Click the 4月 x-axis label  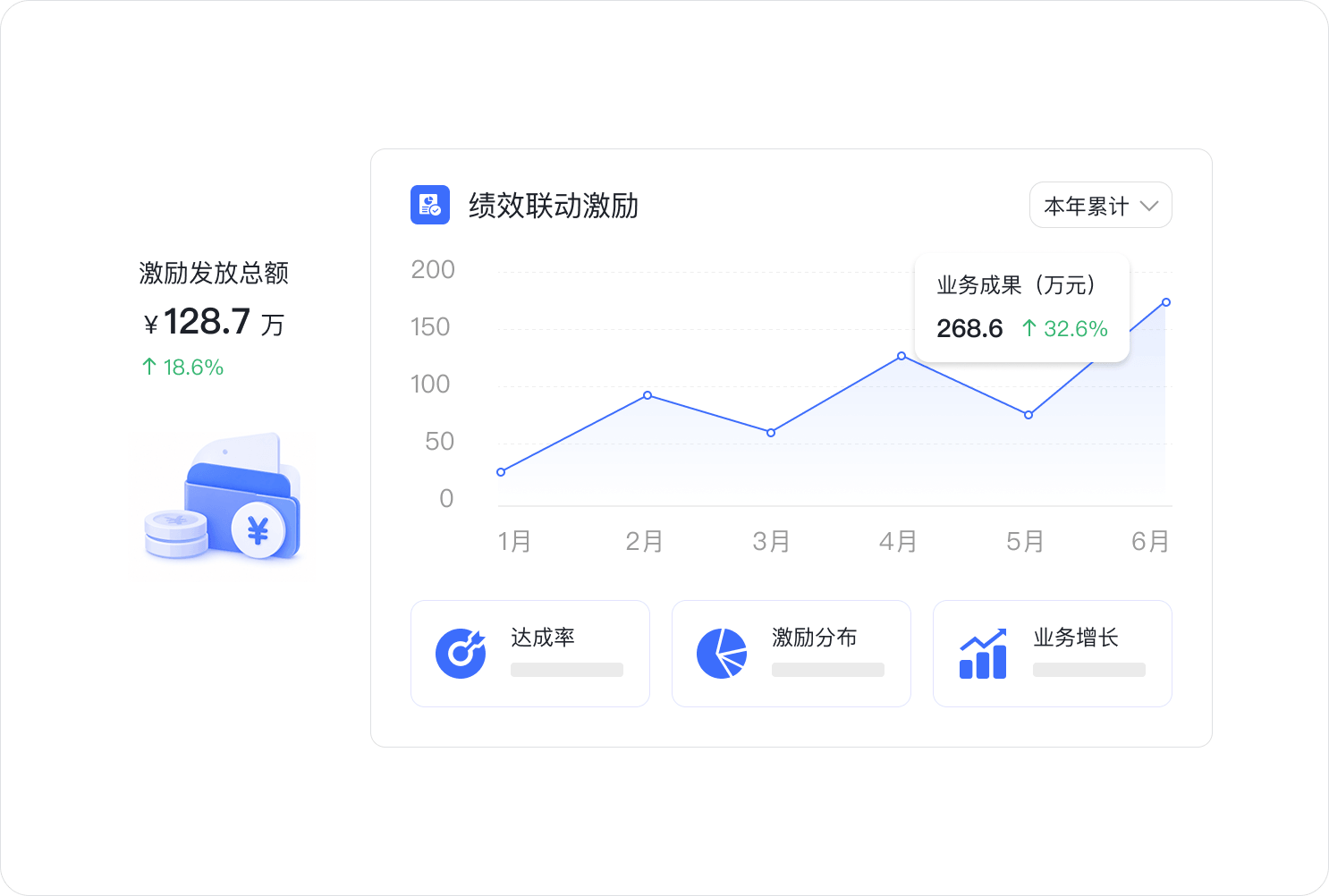coord(898,541)
